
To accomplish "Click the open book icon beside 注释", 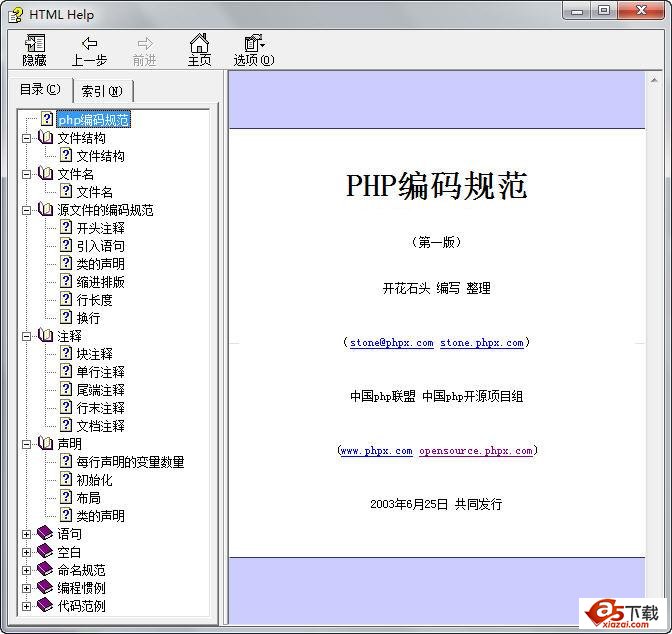I will coord(45,336).
